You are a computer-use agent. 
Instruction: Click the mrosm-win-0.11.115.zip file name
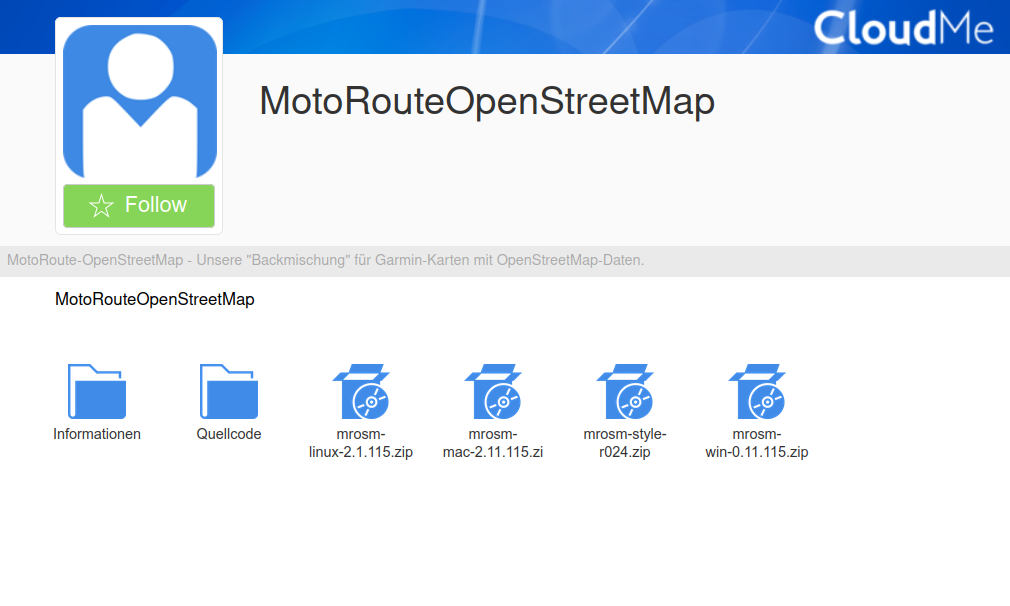[x=757, y=443]
